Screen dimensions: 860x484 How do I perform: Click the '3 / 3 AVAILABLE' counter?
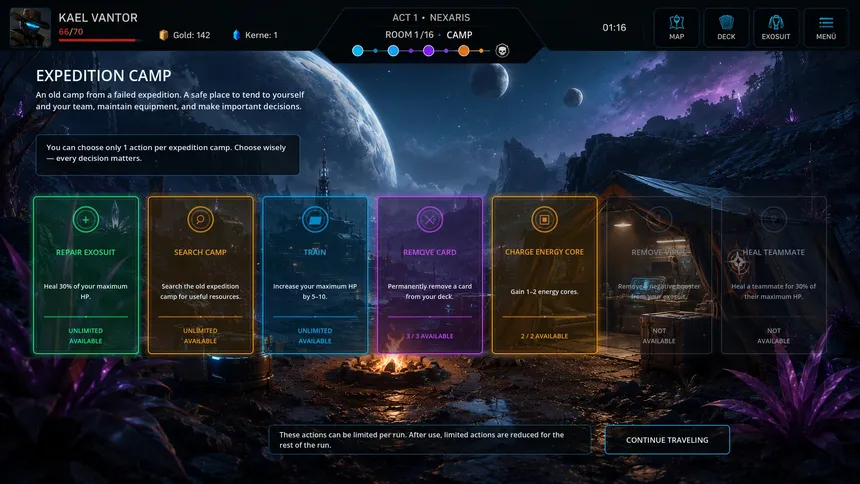429,336
